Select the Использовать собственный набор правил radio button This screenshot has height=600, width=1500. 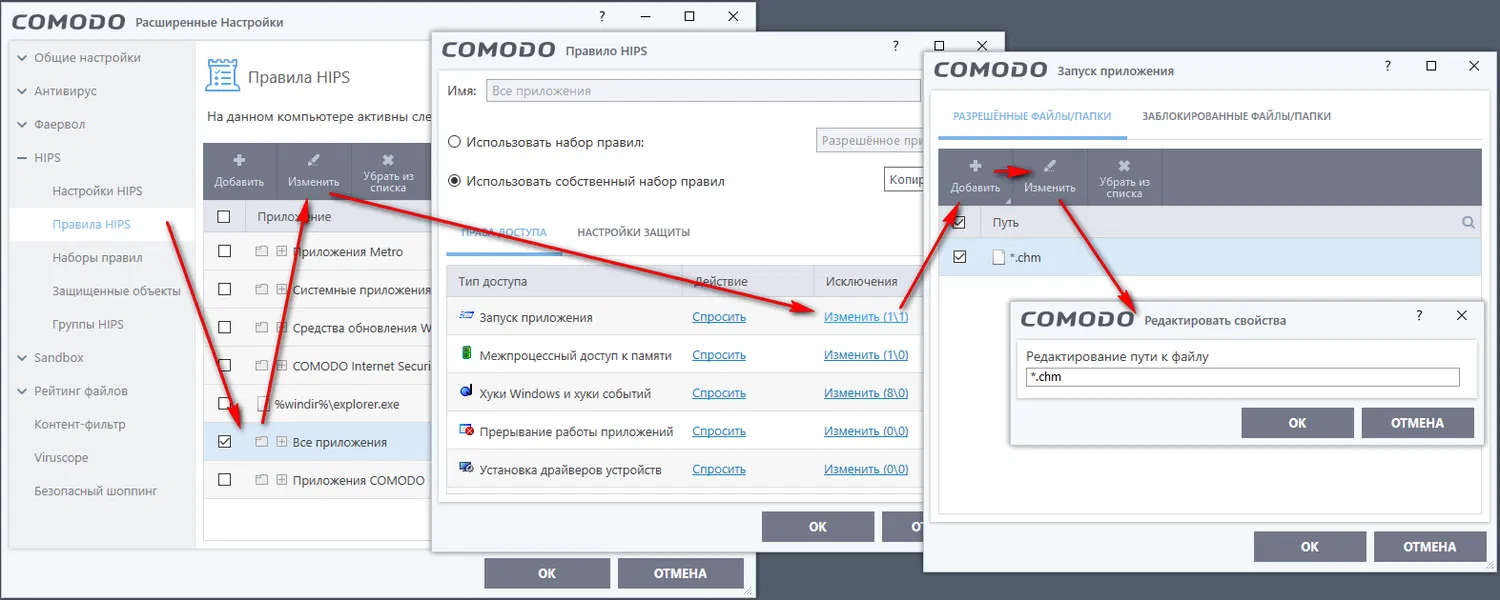pyautogui.click(x=455, y=181)
